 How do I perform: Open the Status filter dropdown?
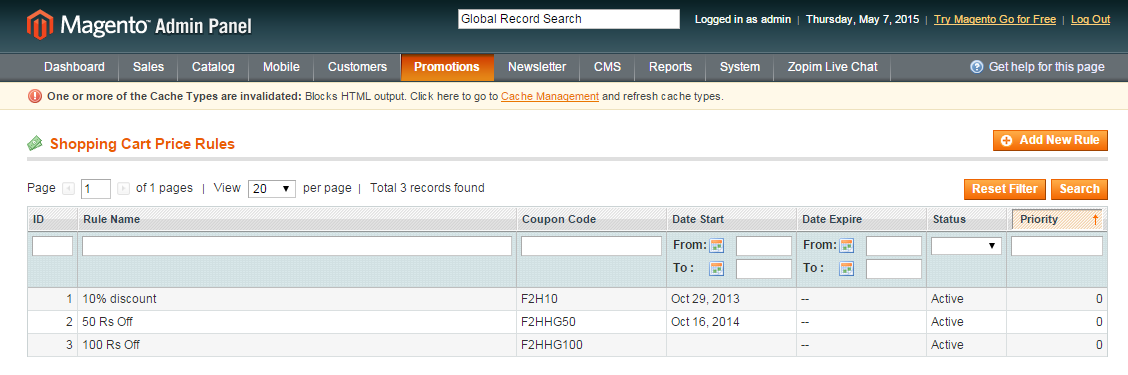point(966,246)
